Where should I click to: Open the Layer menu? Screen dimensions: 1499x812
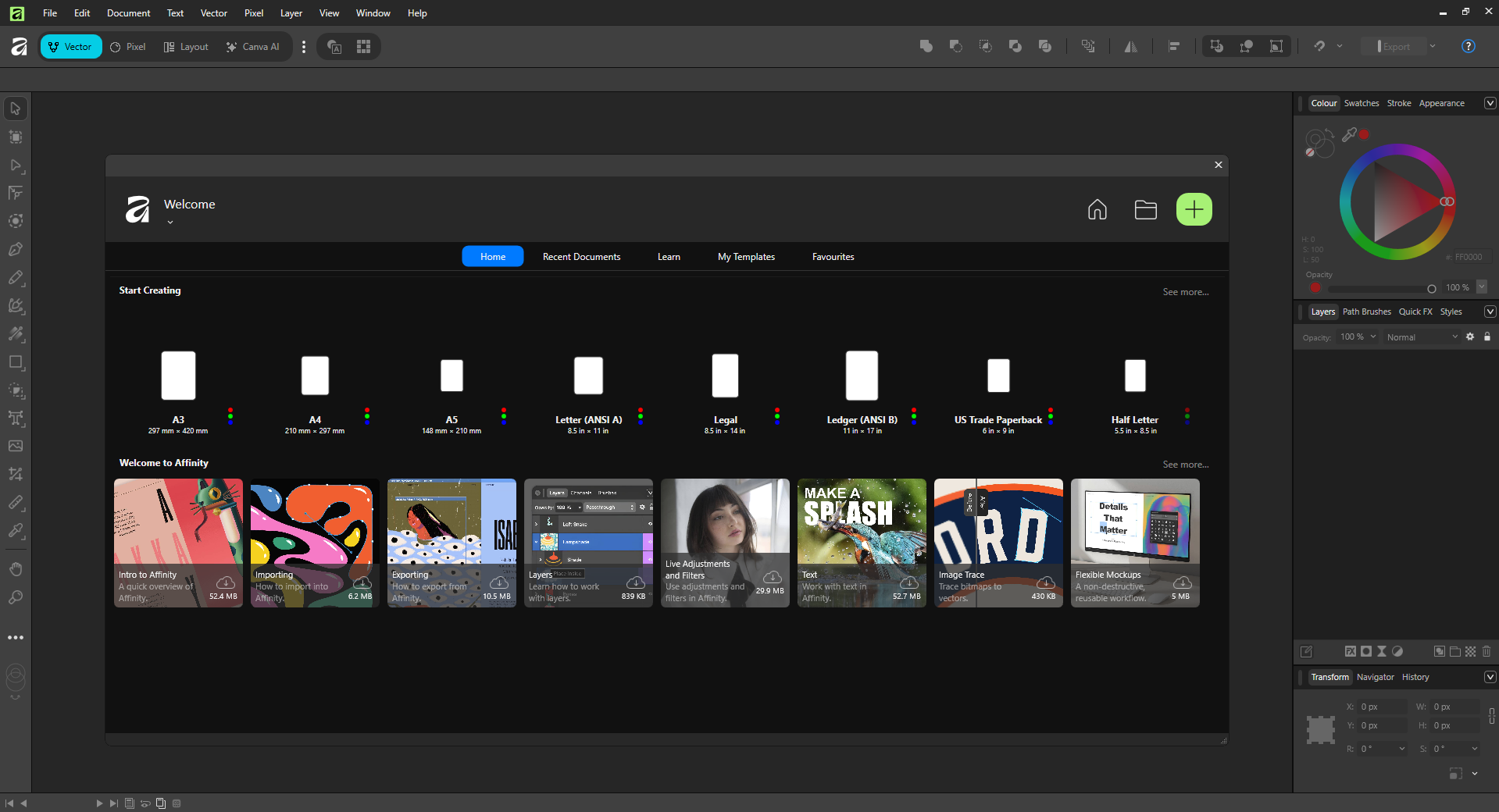click(291, 13)
